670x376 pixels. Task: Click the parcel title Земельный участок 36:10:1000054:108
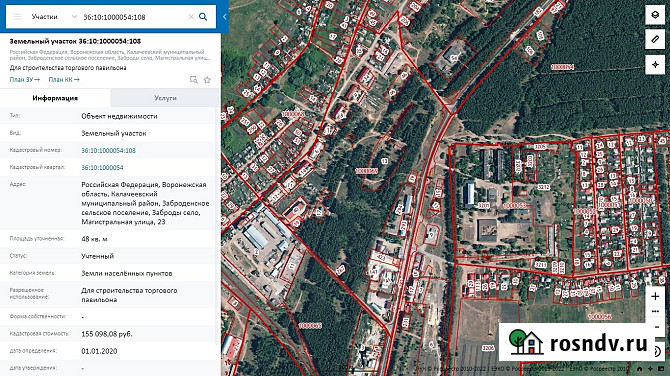tap(75, 41)
